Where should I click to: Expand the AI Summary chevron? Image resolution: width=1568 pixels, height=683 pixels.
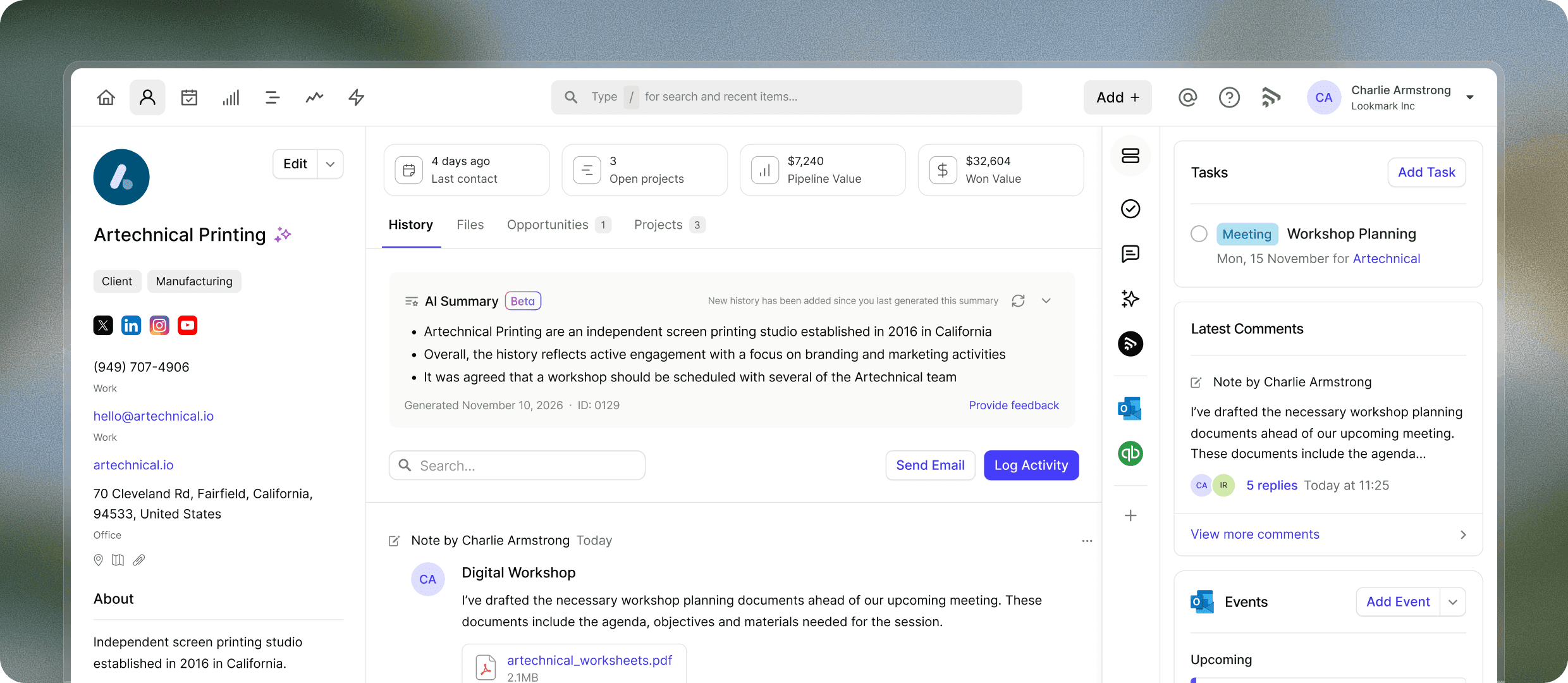point(1046,300)
